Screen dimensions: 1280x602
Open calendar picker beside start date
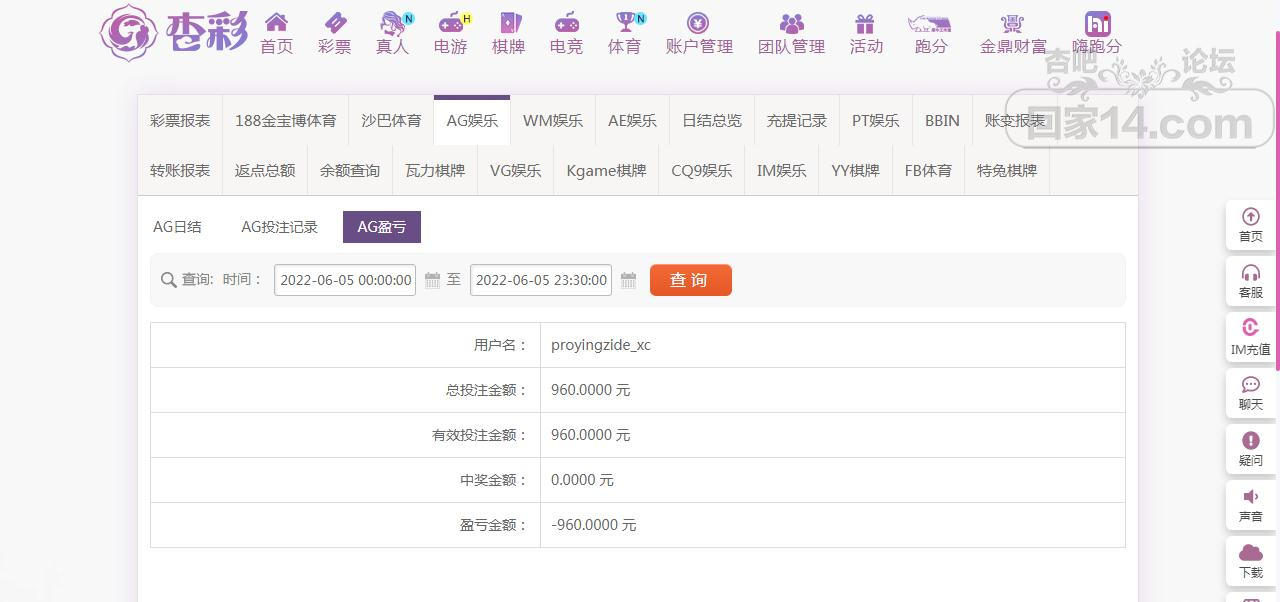pyautogui.click(x=432, y=280)
